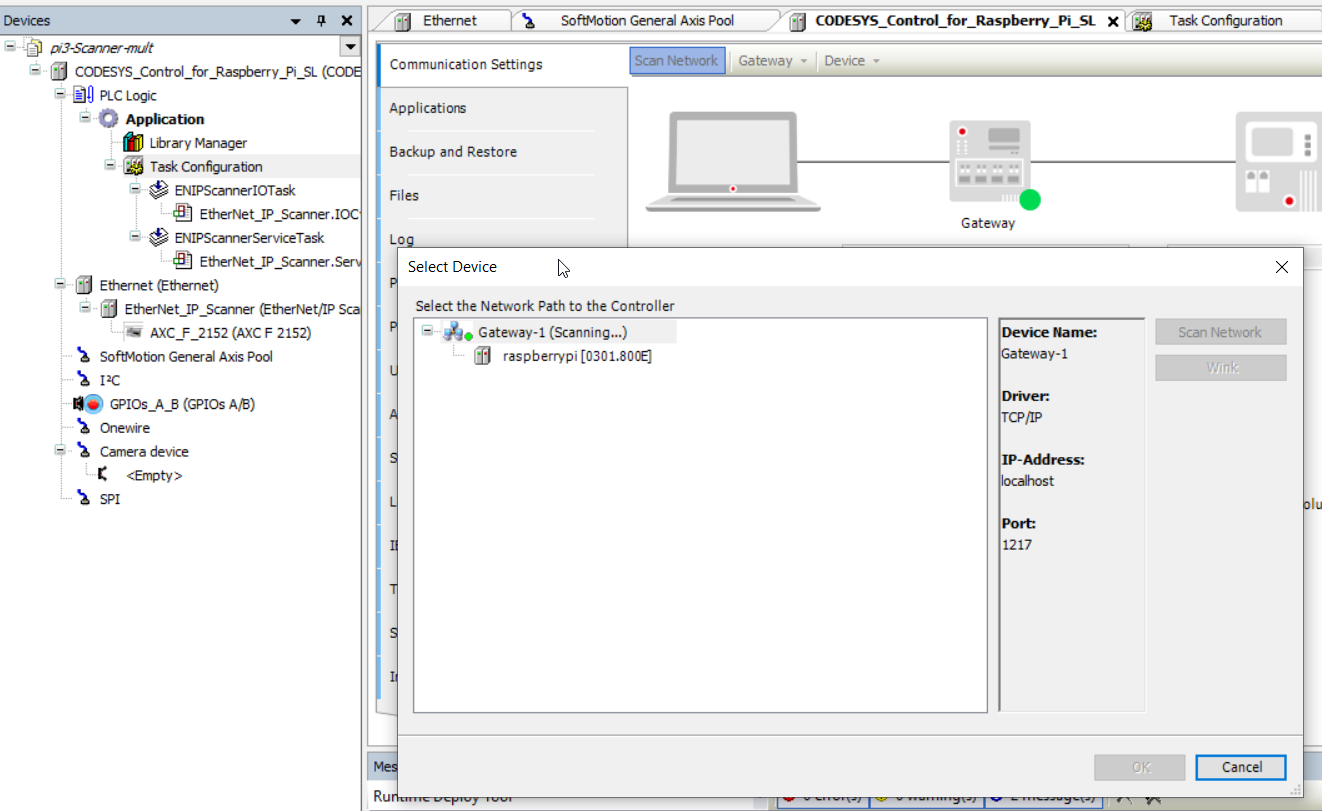
Task: Open the Devices panel position dropdown arrow
Action: (296, 21)
